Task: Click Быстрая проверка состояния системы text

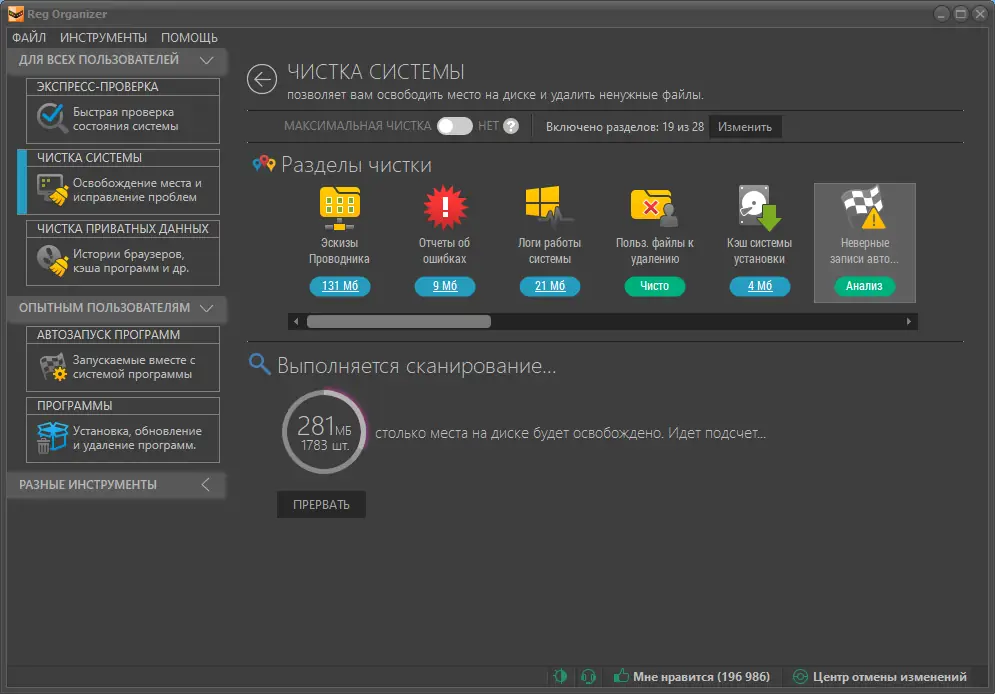Action: [x=126, y=119]
